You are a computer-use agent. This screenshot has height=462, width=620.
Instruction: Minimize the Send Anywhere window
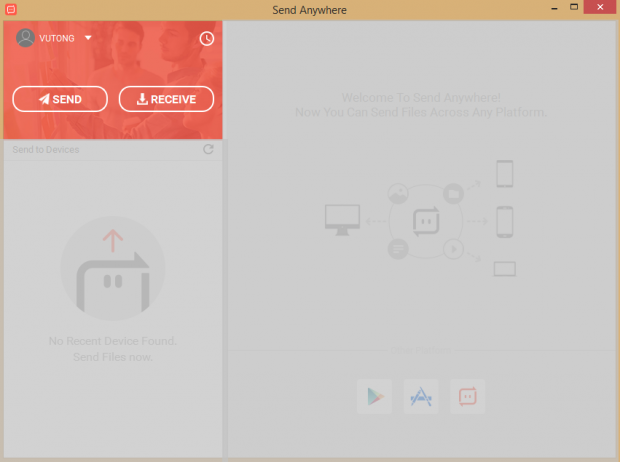click(552, 8)
